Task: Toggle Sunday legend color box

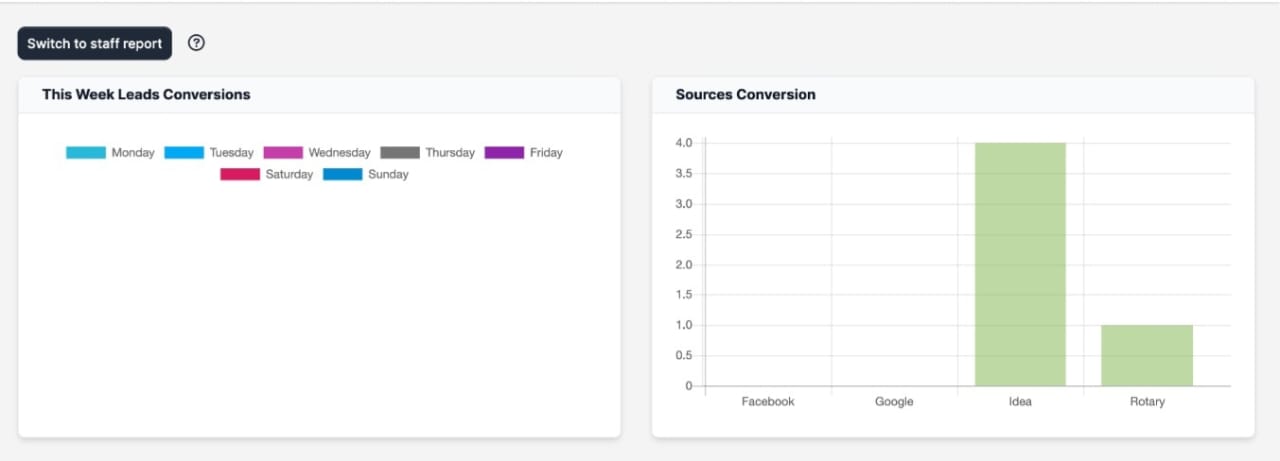Action: [x=343, y=174]
